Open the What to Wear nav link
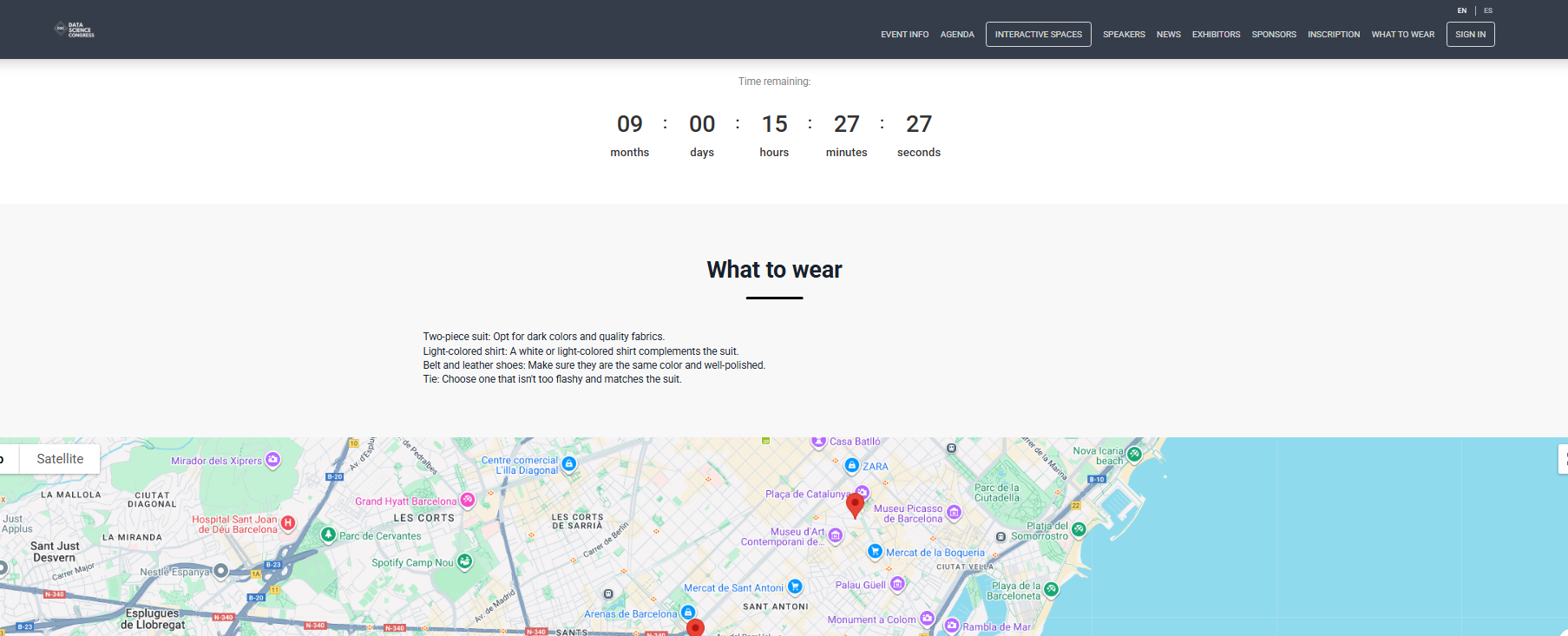 [x=1402, y=35]
